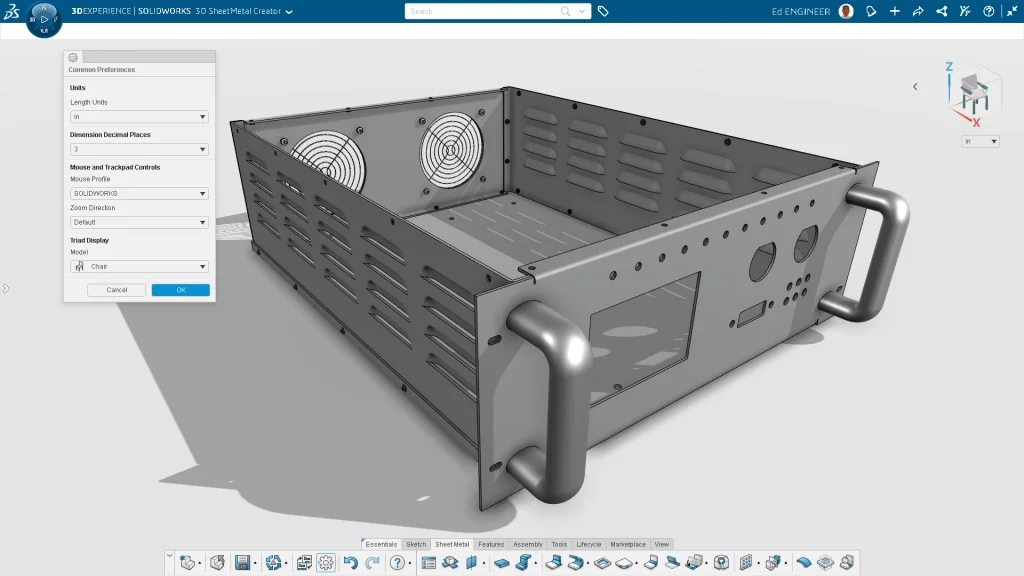Screen dimensions: 1024x576
Task: Switch to the Sketch tab
Action: (415, 544)
